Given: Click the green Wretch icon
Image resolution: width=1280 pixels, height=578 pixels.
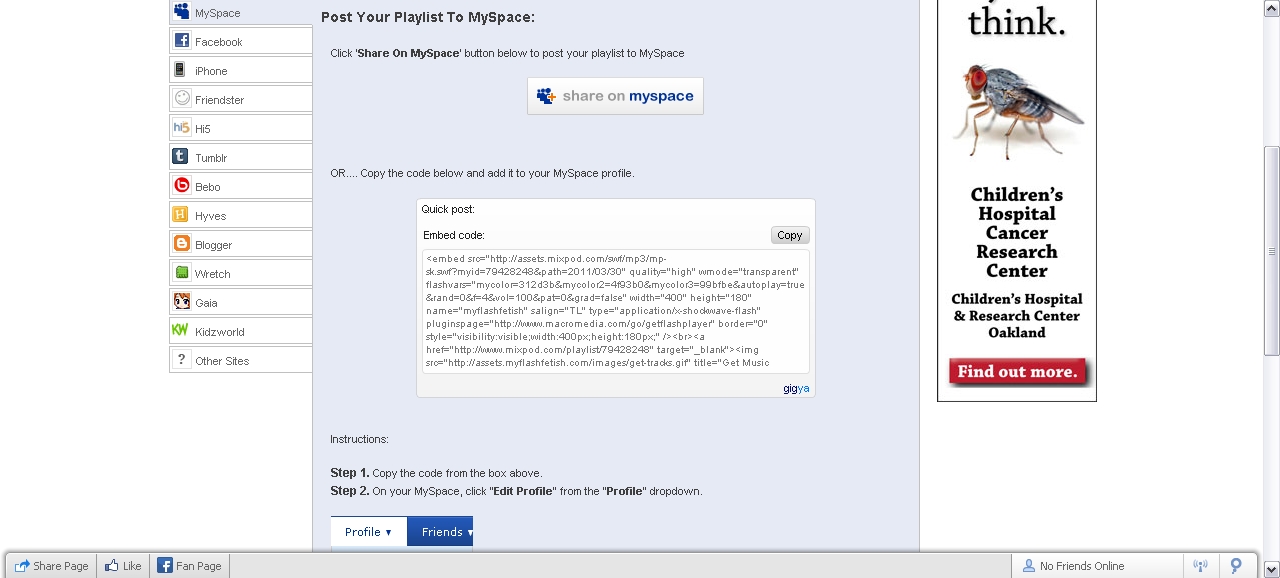Looking at the screenshot, I should [x=181, y=273].
